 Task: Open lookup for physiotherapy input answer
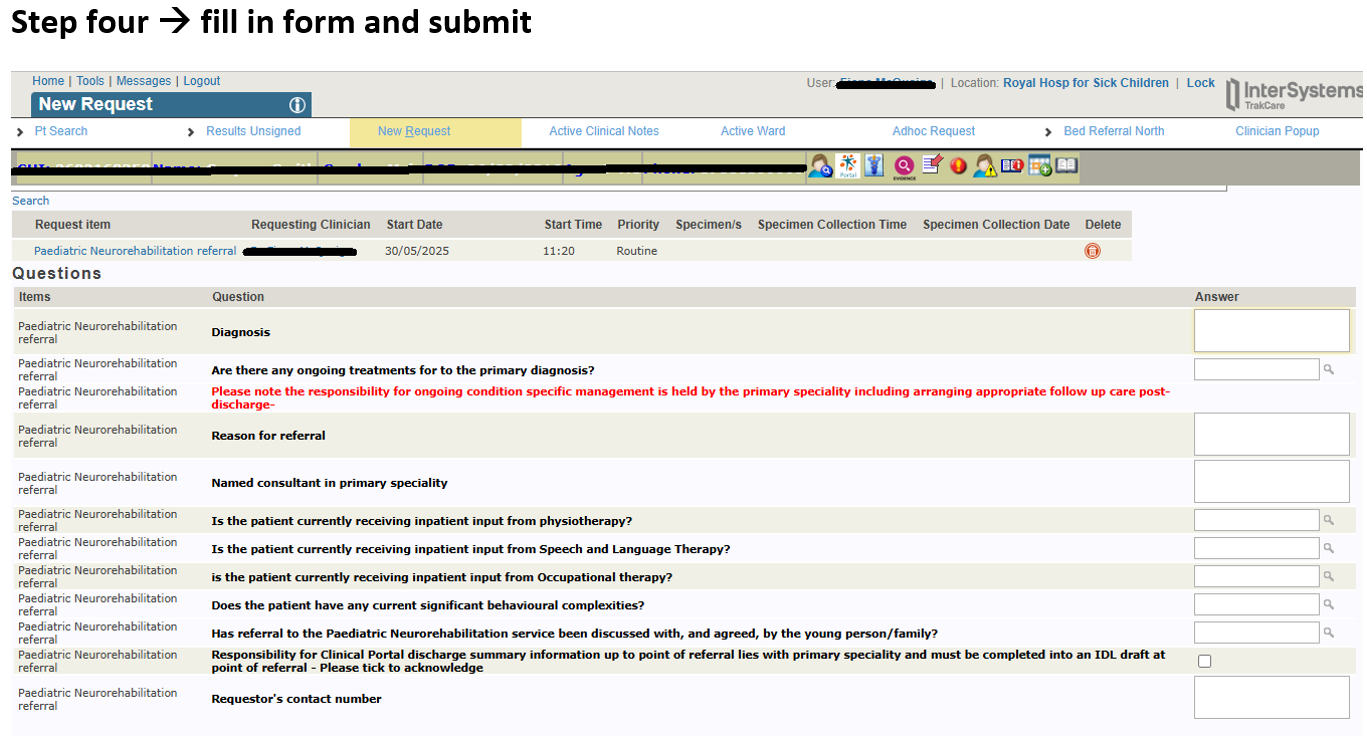coord(1329,520)
